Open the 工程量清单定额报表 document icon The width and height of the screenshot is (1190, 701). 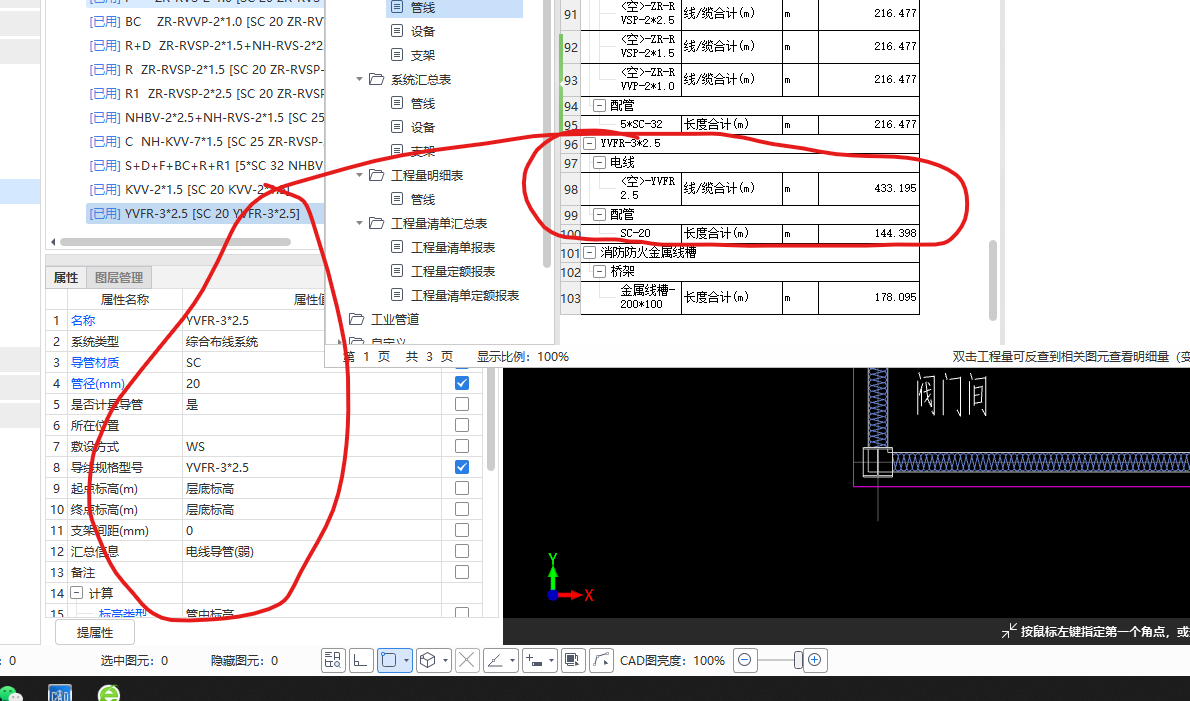click(x=397, y=295)
